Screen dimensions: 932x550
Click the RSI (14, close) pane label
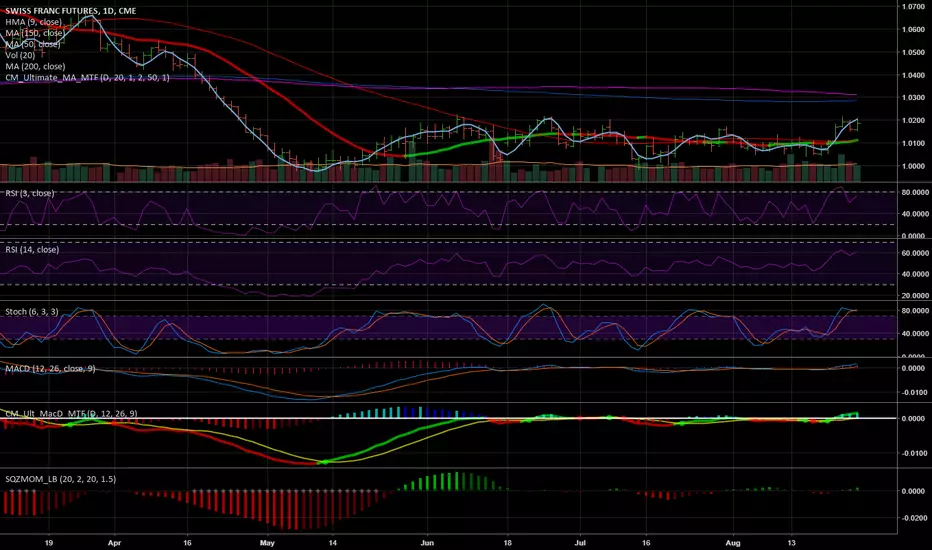tap(32, 250)
